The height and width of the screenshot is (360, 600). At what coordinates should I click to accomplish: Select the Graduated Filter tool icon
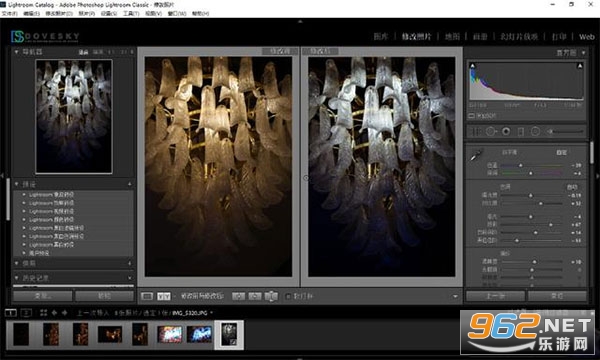point(521,132)
